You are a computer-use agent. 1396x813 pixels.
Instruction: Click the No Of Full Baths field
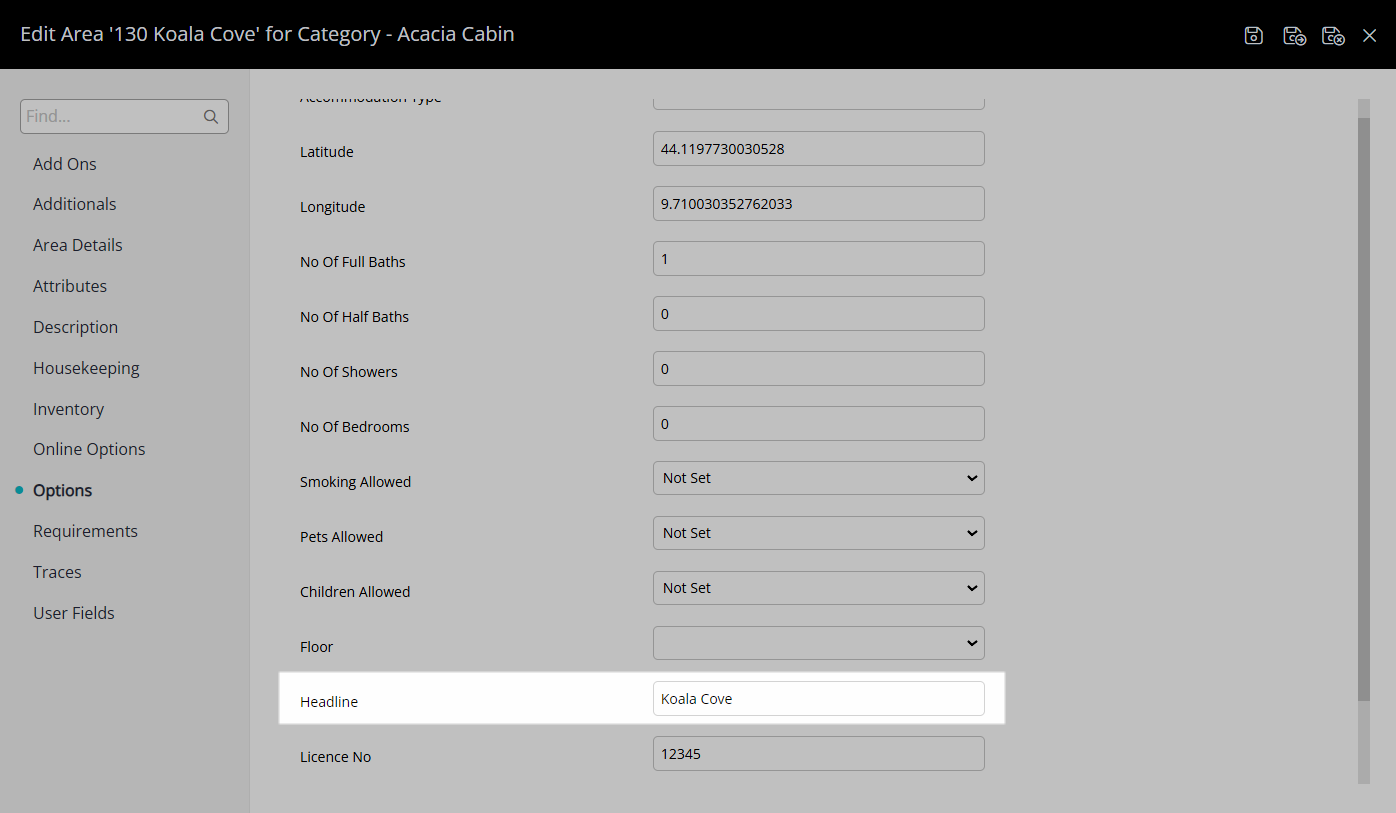tap(819, 259)
